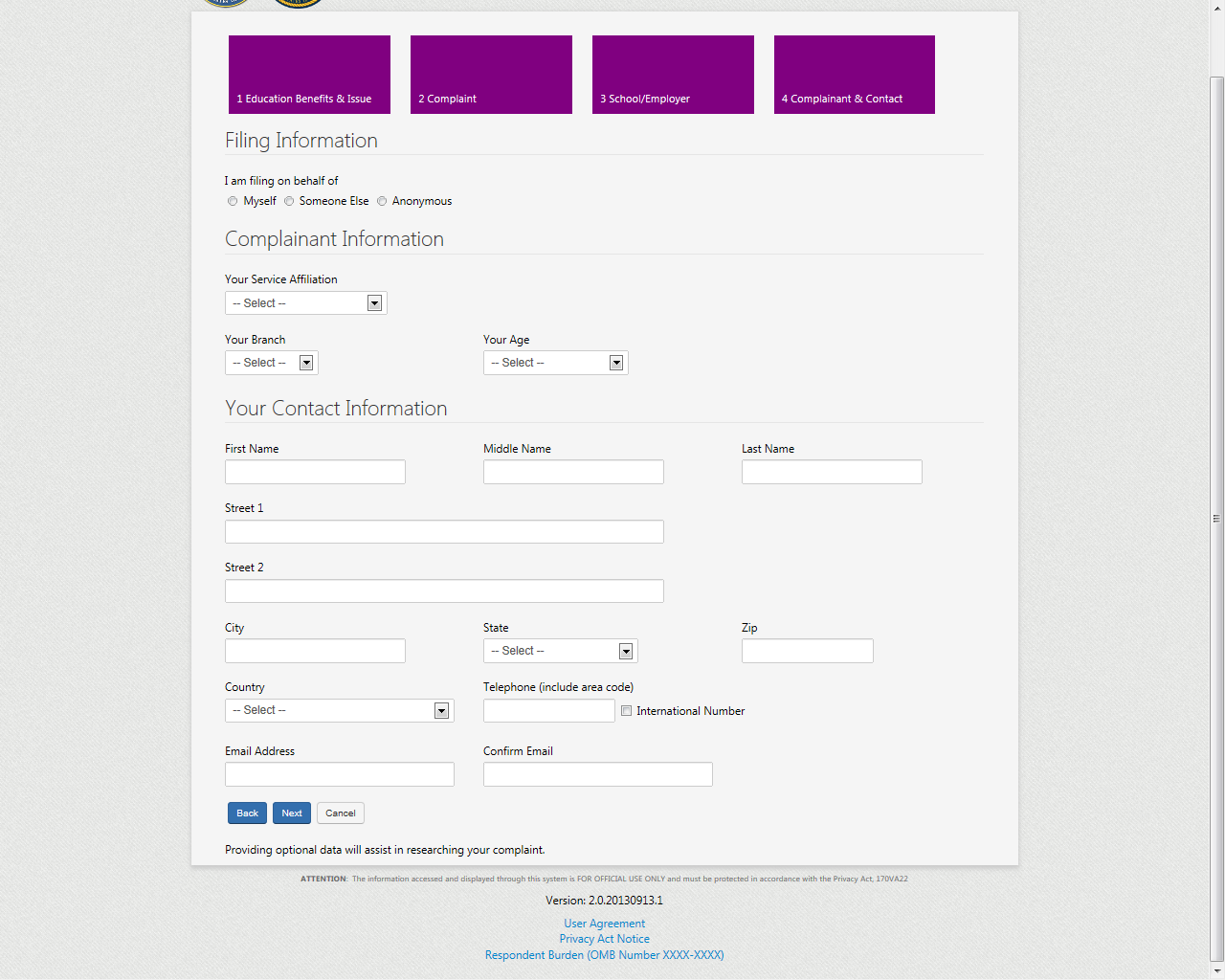Click the First Name input field
This screenshot has height=980, width=1225.
315,472
